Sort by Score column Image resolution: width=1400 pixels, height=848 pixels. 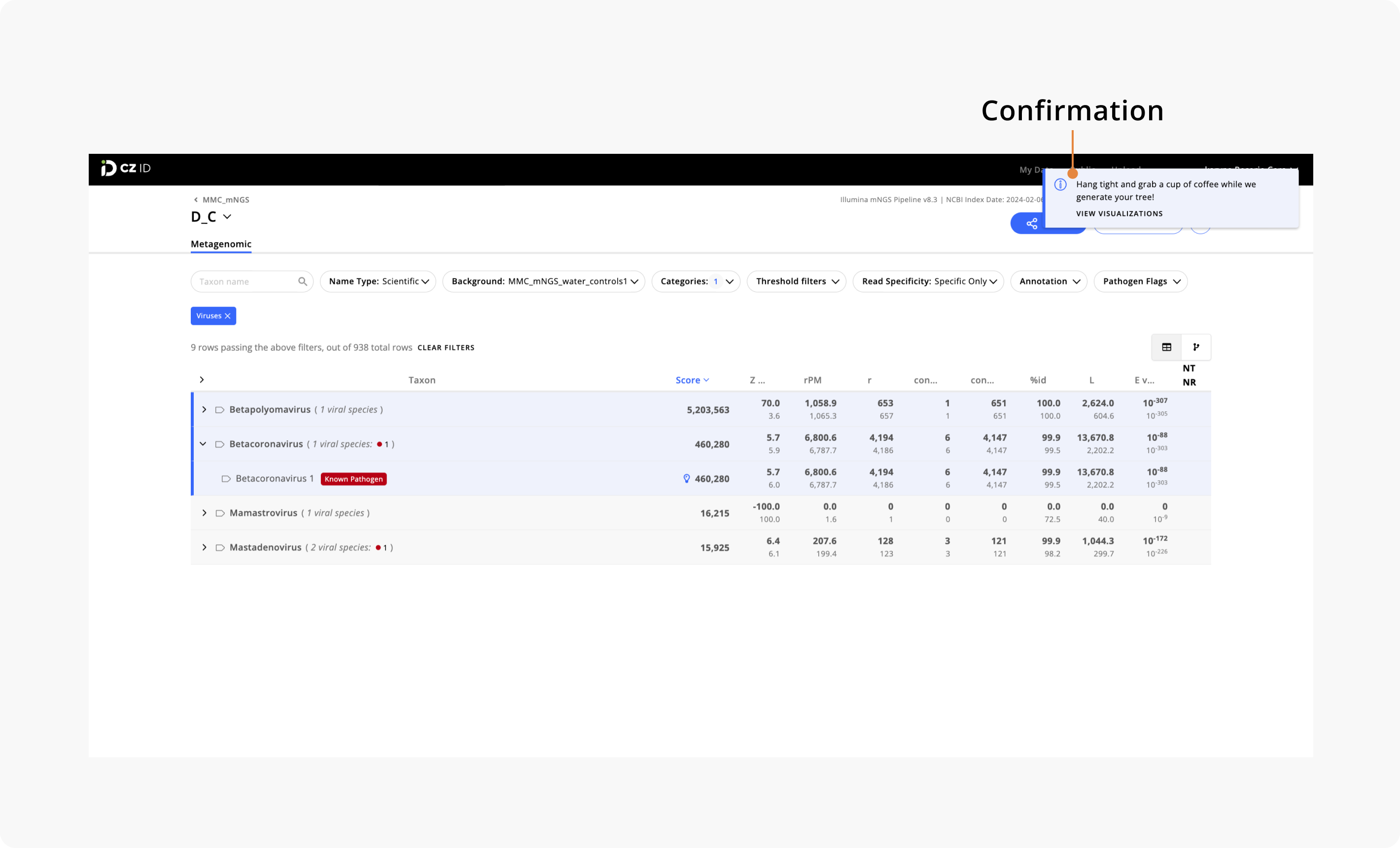pos(692,380)
